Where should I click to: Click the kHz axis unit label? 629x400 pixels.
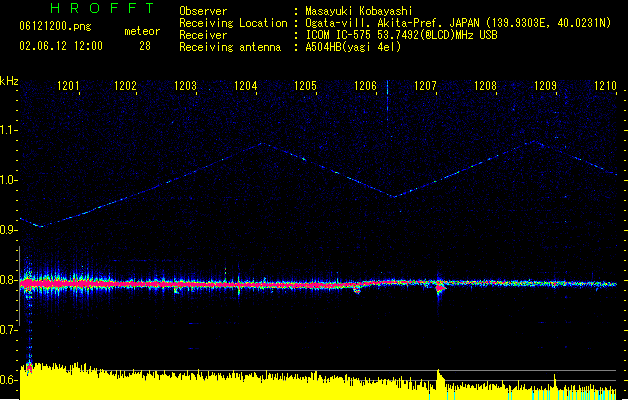[x=9, y=81]
